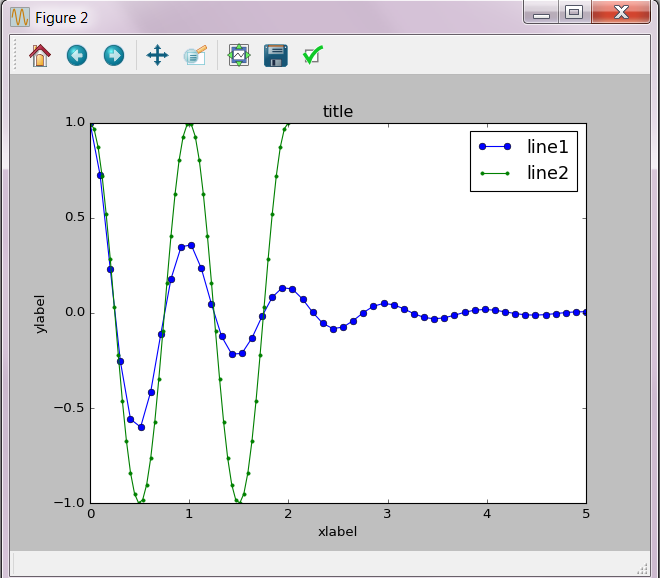This screenshot has width=660, height=578.
Task: Save the figure with floppy icon
Action: pos(276,55)
